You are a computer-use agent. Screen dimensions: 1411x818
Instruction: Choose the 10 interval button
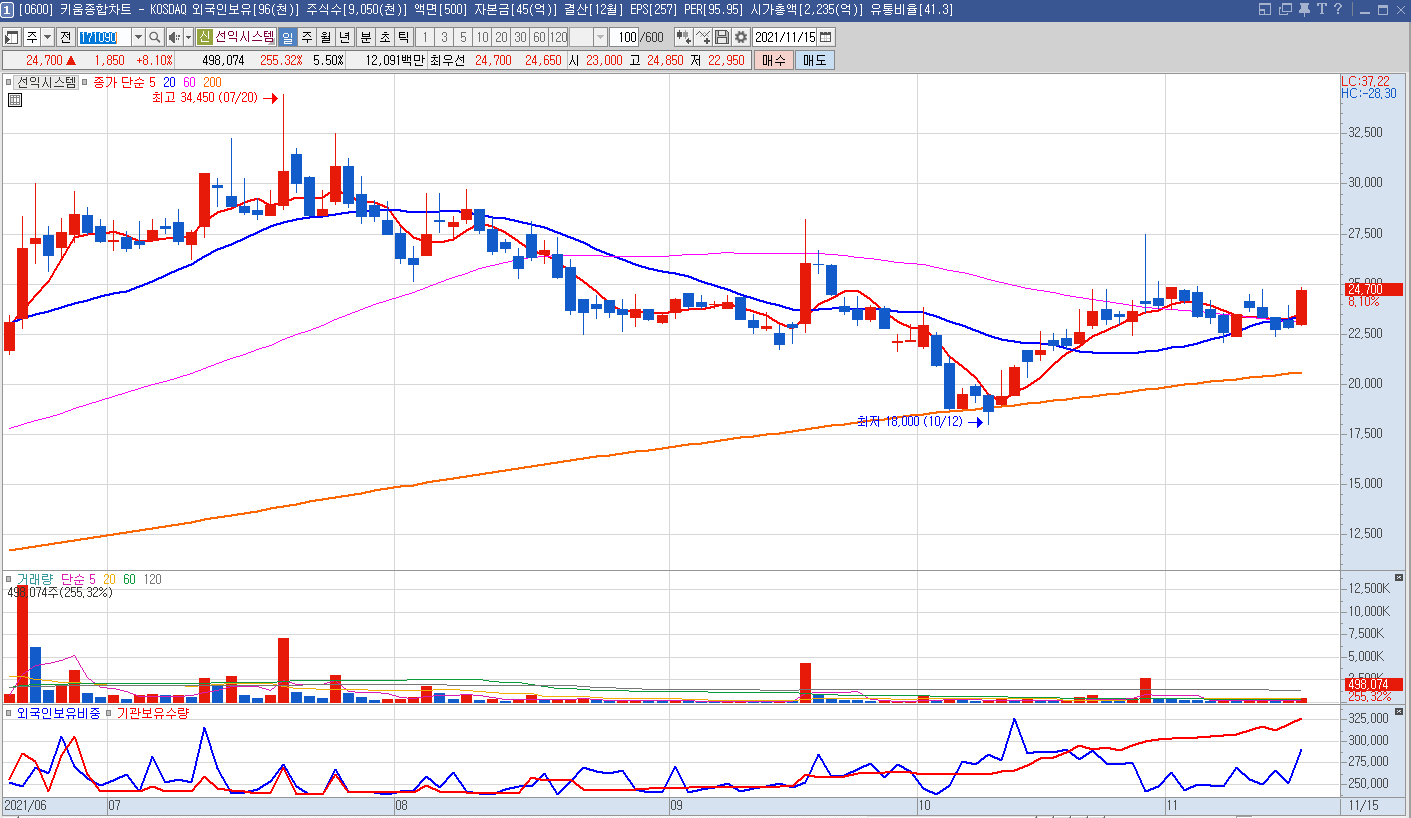pyautogui.click(x=482, y=37)
